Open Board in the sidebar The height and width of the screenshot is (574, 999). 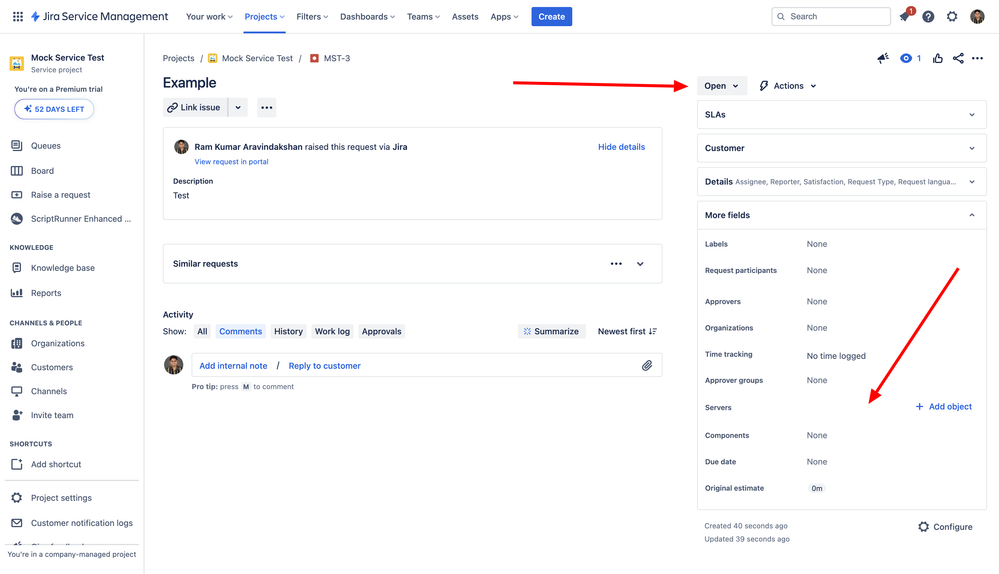(x=43, y=171)
